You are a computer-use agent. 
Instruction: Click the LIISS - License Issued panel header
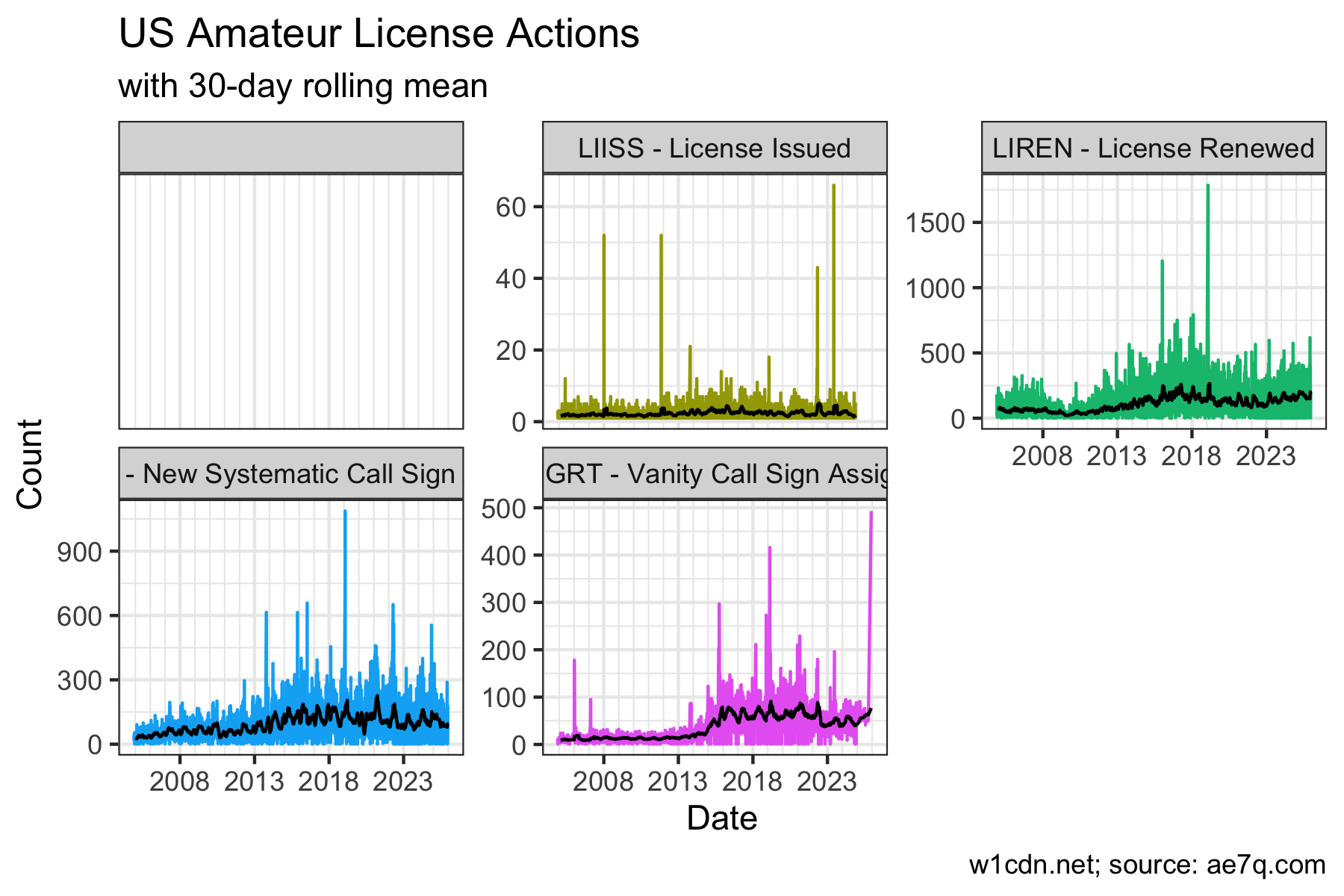click(715, 148)
